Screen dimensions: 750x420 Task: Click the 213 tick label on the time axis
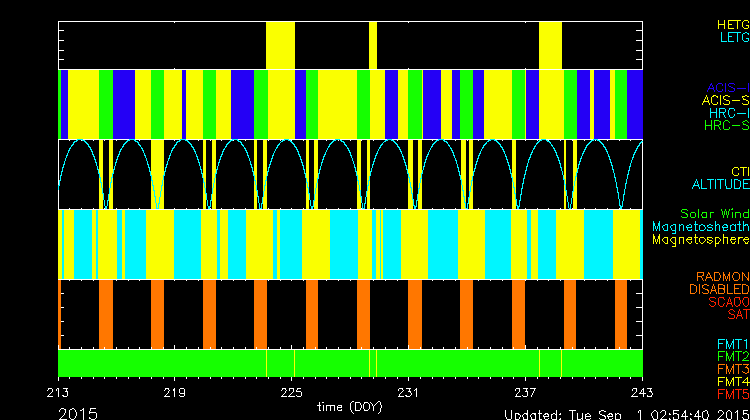tap(58, 392)
